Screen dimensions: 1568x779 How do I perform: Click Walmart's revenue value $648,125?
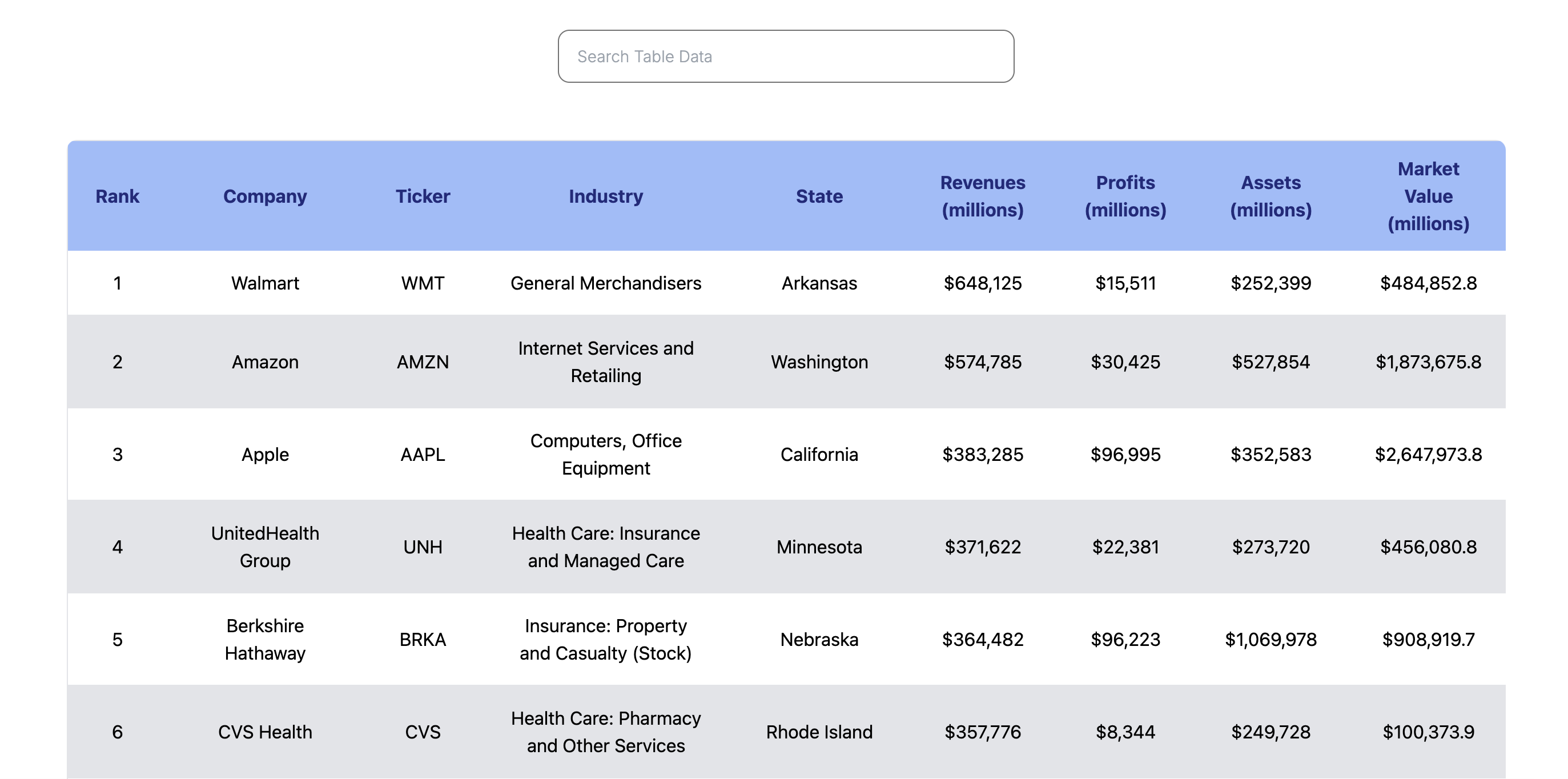click(x=983, y=282)
